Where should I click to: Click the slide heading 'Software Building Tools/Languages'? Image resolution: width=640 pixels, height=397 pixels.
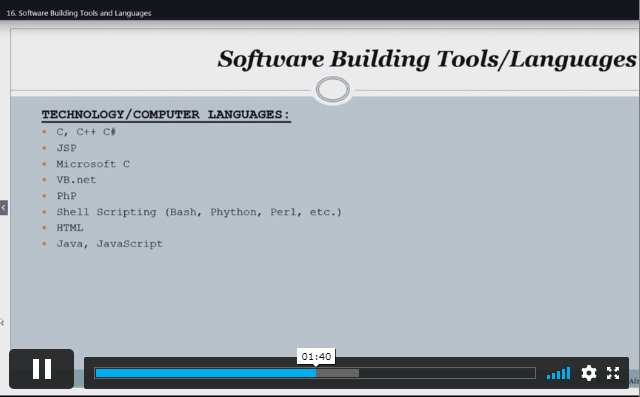427,59
